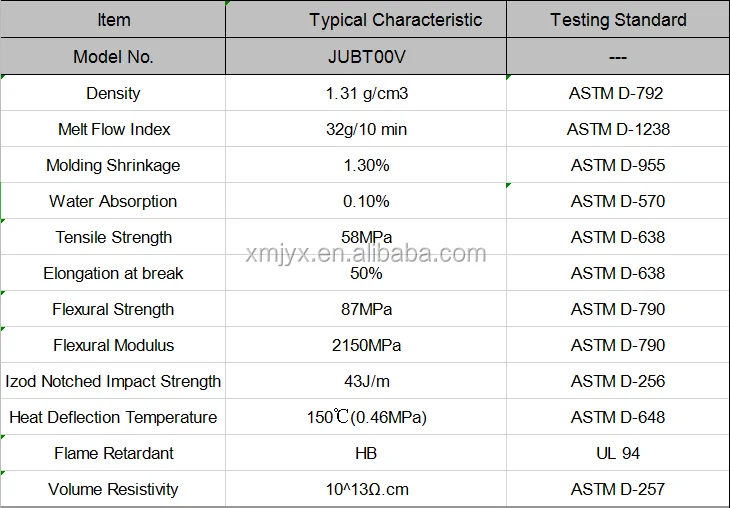Click the UL 94 standard cell

[617, 453]
